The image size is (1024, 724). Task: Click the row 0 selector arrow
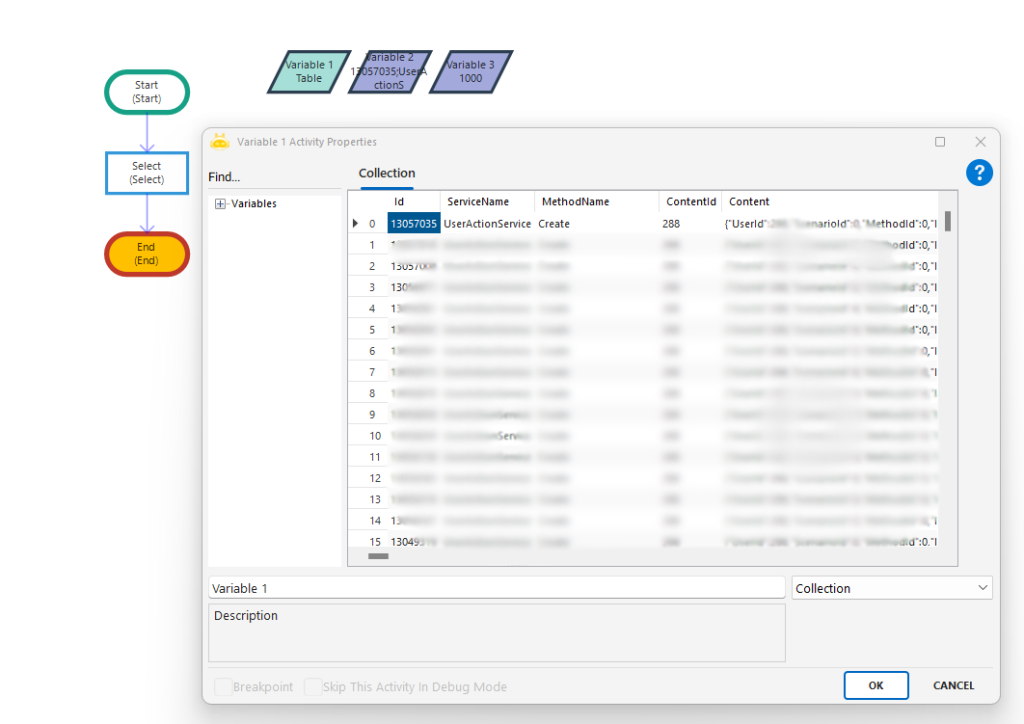pos(355,224)
